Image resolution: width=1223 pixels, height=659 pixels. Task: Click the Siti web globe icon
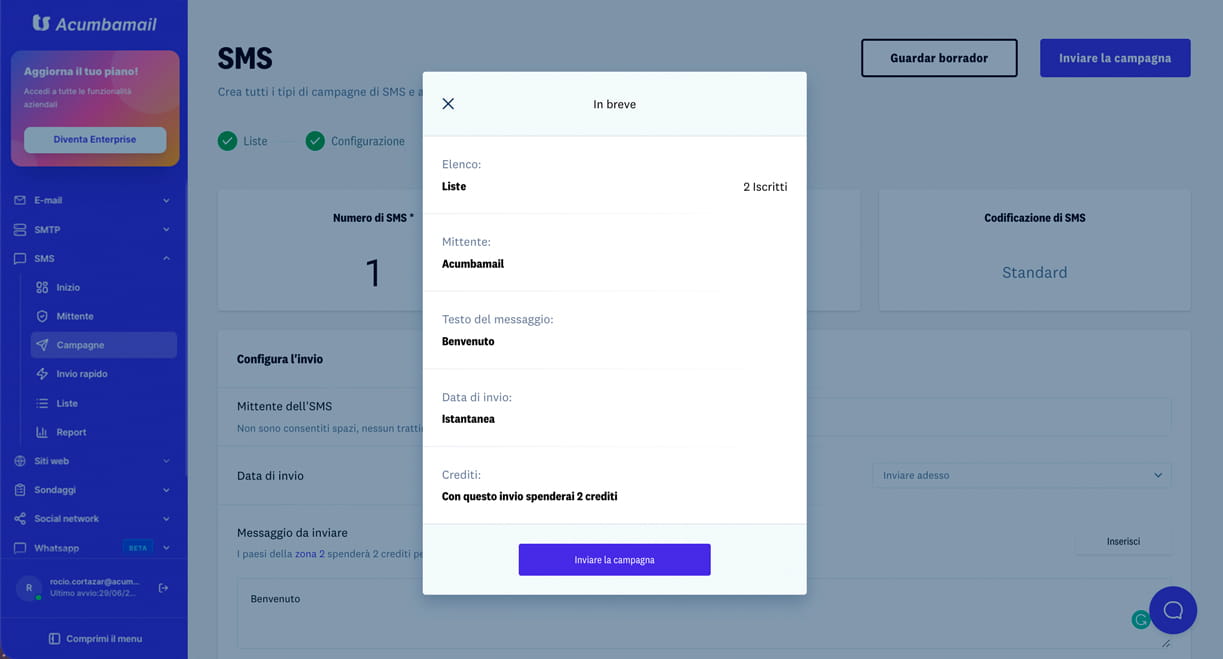point(20,461)
